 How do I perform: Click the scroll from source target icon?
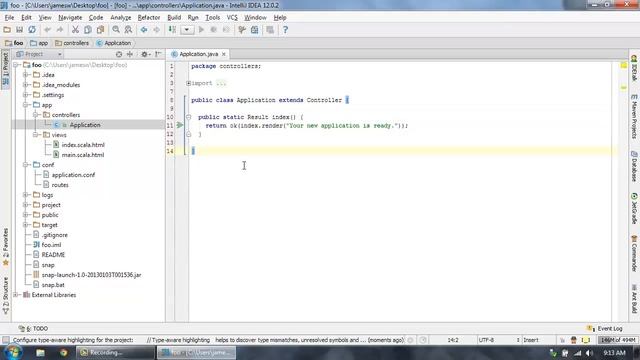coord(119,54)
